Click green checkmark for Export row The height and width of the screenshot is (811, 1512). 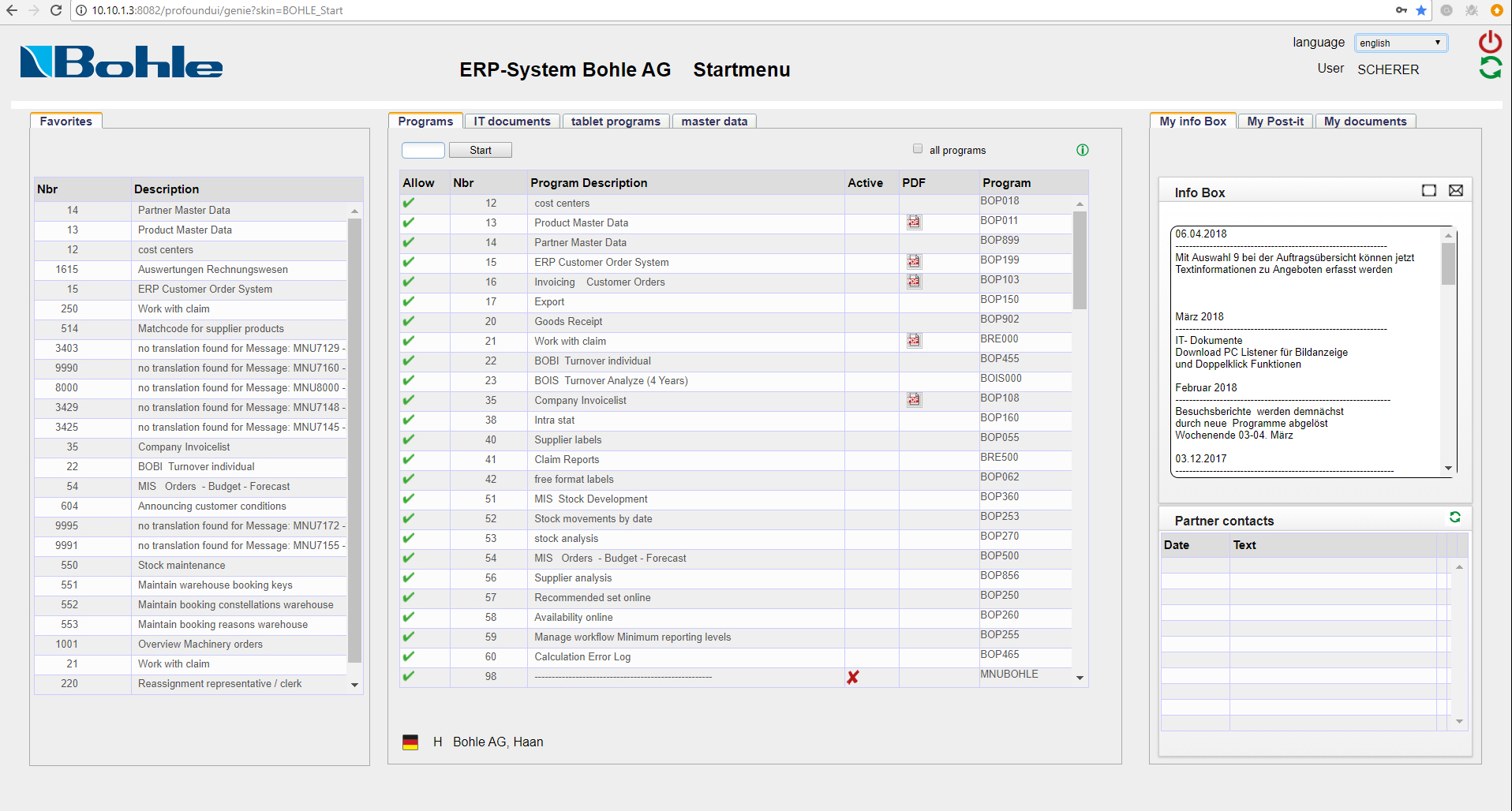point(409,301)
